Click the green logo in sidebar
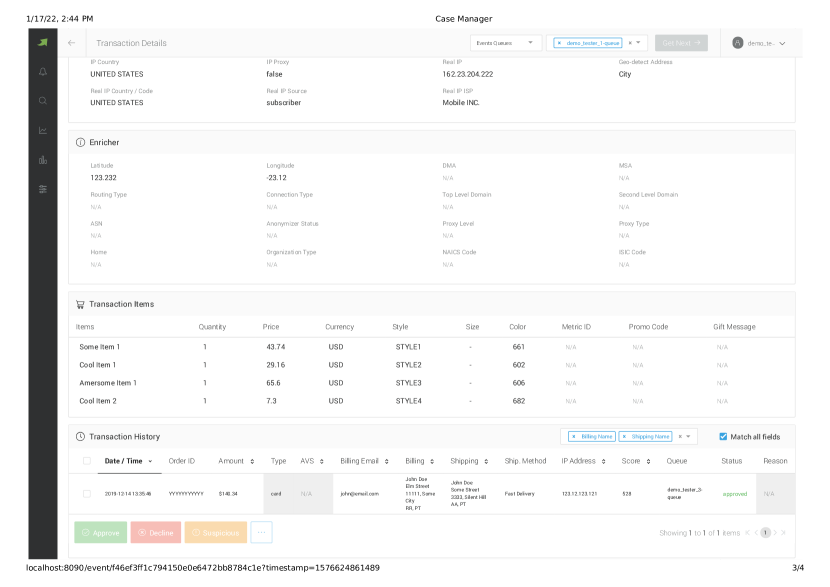 (43, 42)
